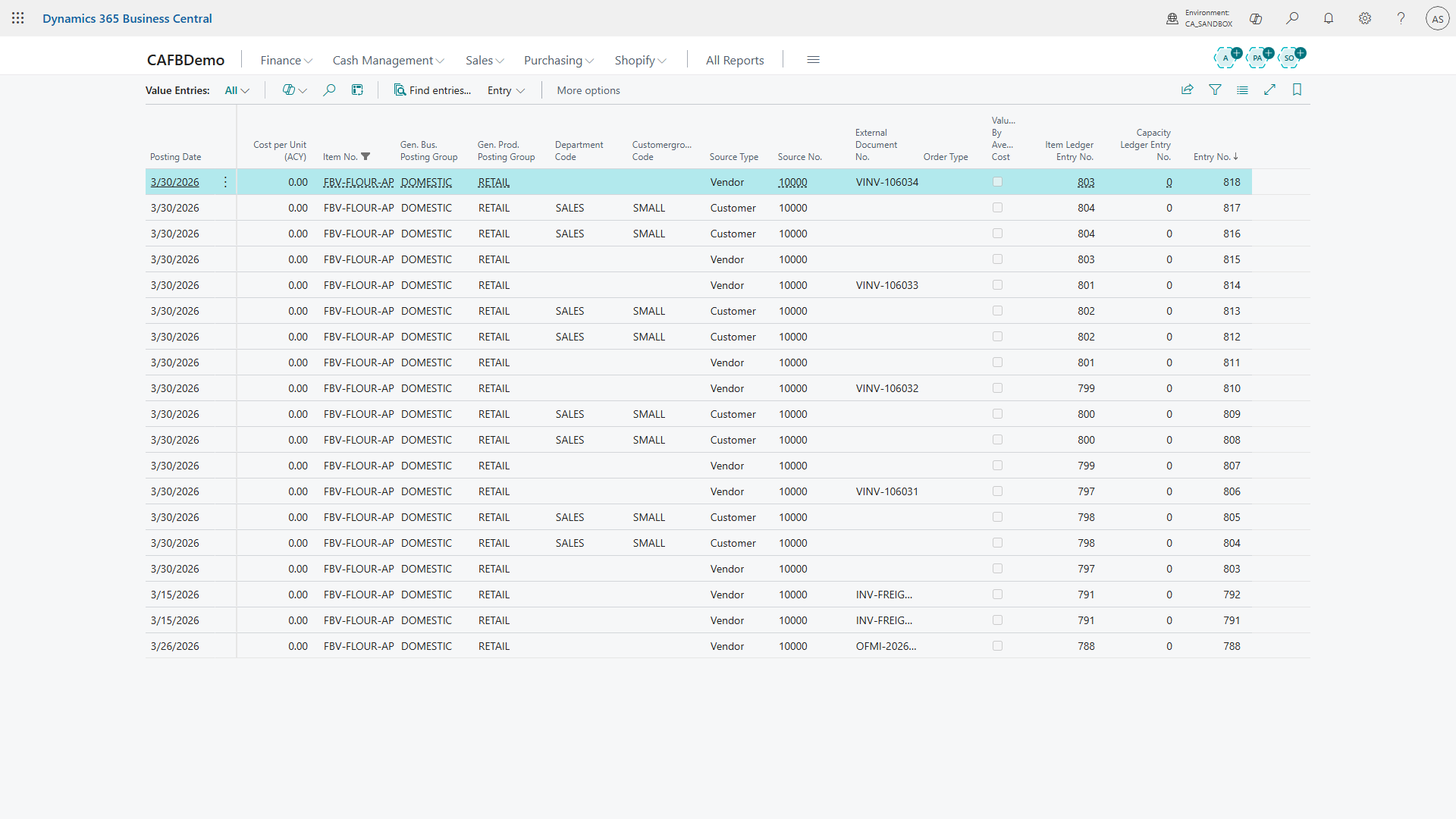Open the global search magnifier in the top bar
The height and width of the screenshot is (819, 1456).
[1293, 18]
